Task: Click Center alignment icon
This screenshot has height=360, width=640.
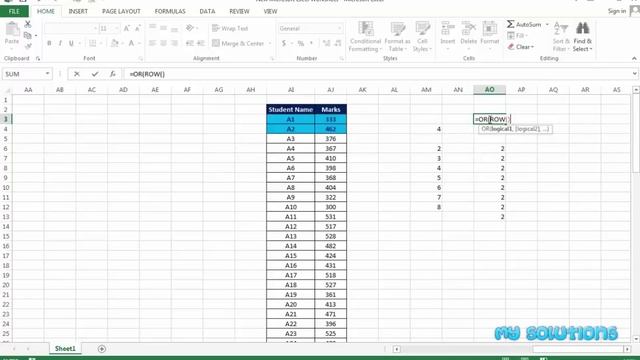Action: 163,43
